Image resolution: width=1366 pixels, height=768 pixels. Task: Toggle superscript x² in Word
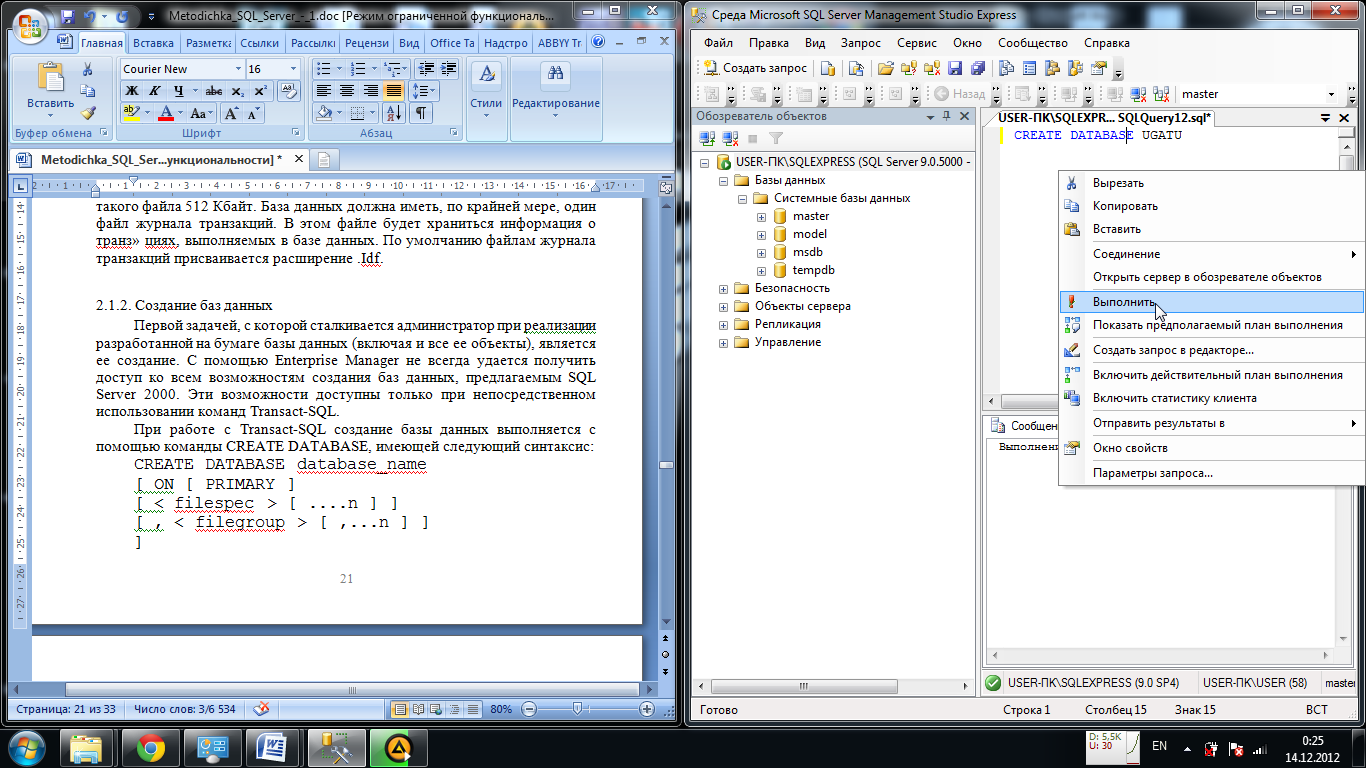260,91
